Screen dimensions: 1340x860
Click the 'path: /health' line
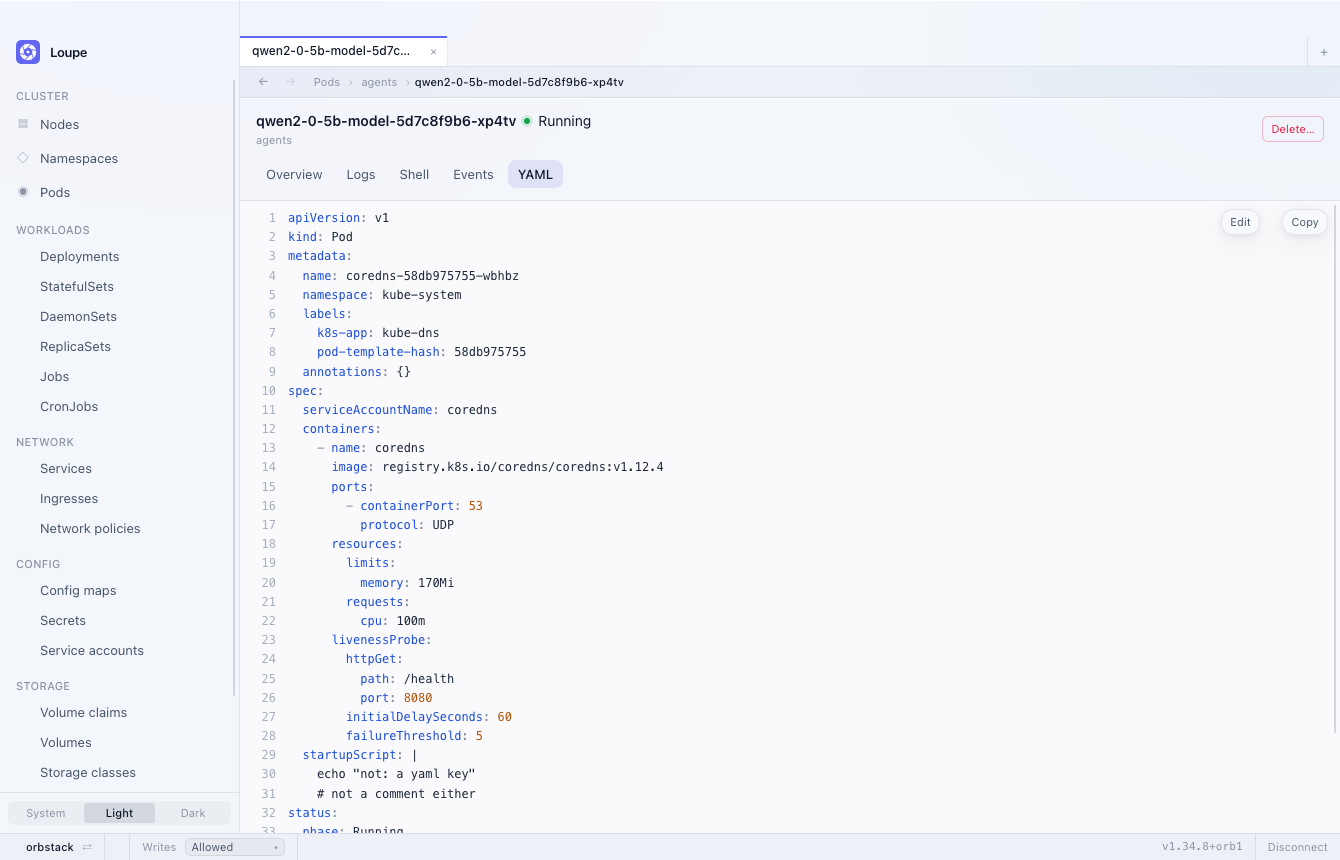point(407,679)
